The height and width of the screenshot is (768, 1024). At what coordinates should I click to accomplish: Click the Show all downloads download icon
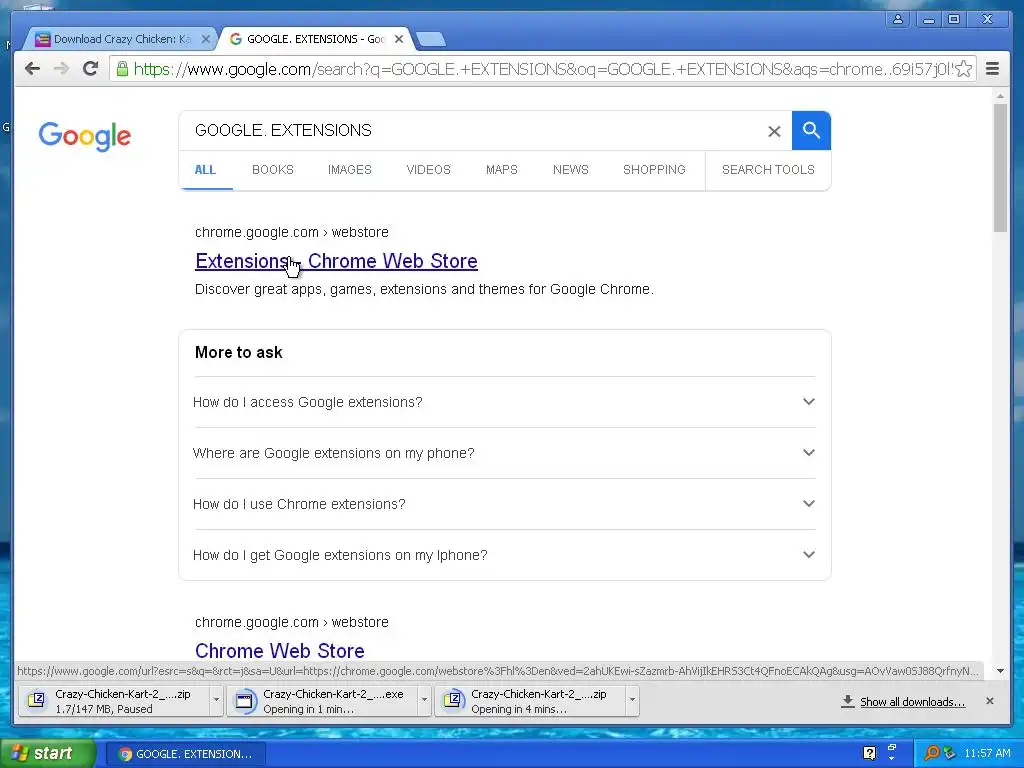pos(847,701)
